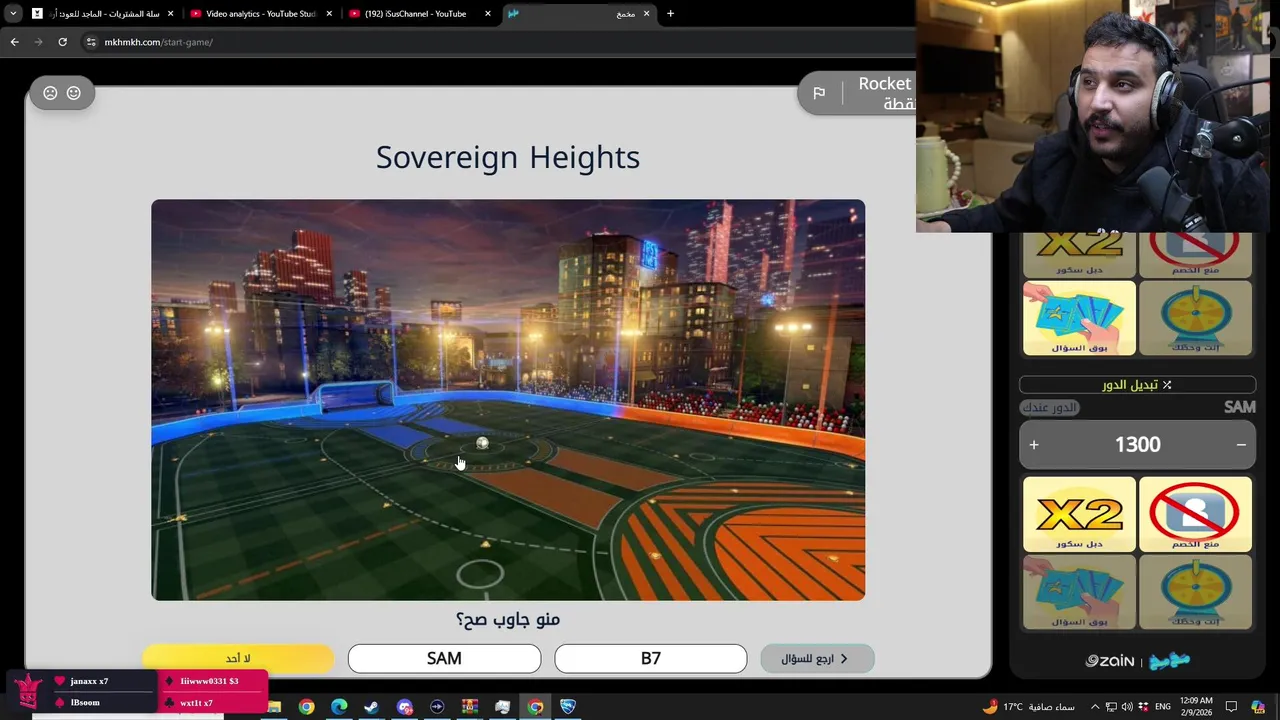
Task: Switch the ENG input language
Action: [x=1163, y=707]
